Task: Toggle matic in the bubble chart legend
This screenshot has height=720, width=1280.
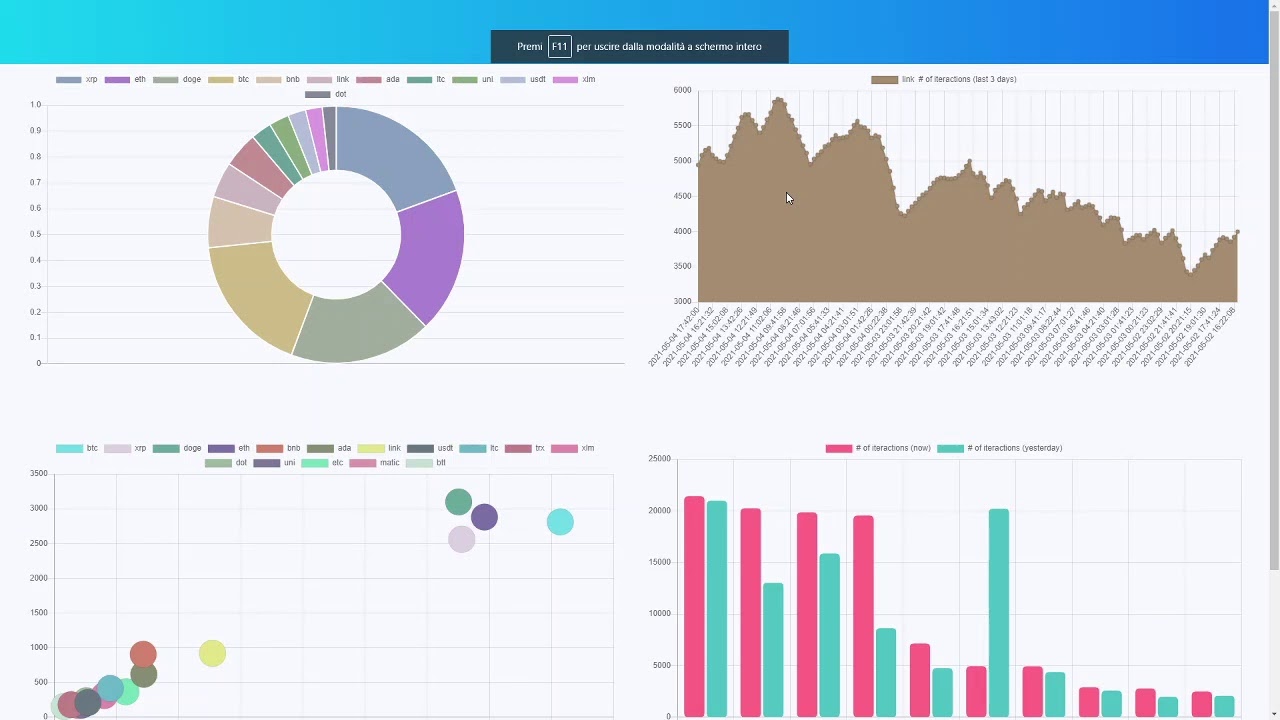Action: pyautogui.click(x=374, y=463)
